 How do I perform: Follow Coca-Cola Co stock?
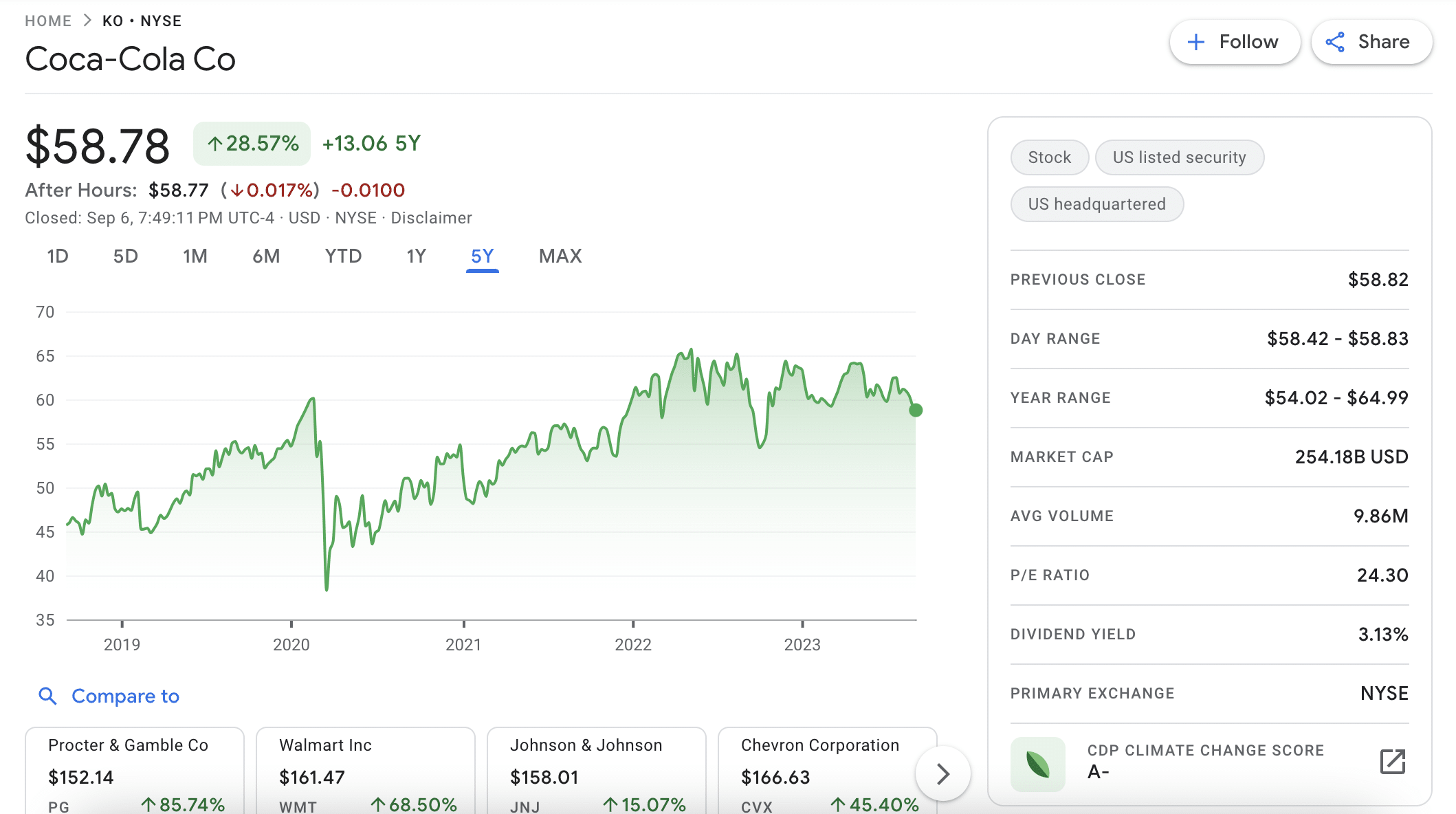tap(1235, 42)
